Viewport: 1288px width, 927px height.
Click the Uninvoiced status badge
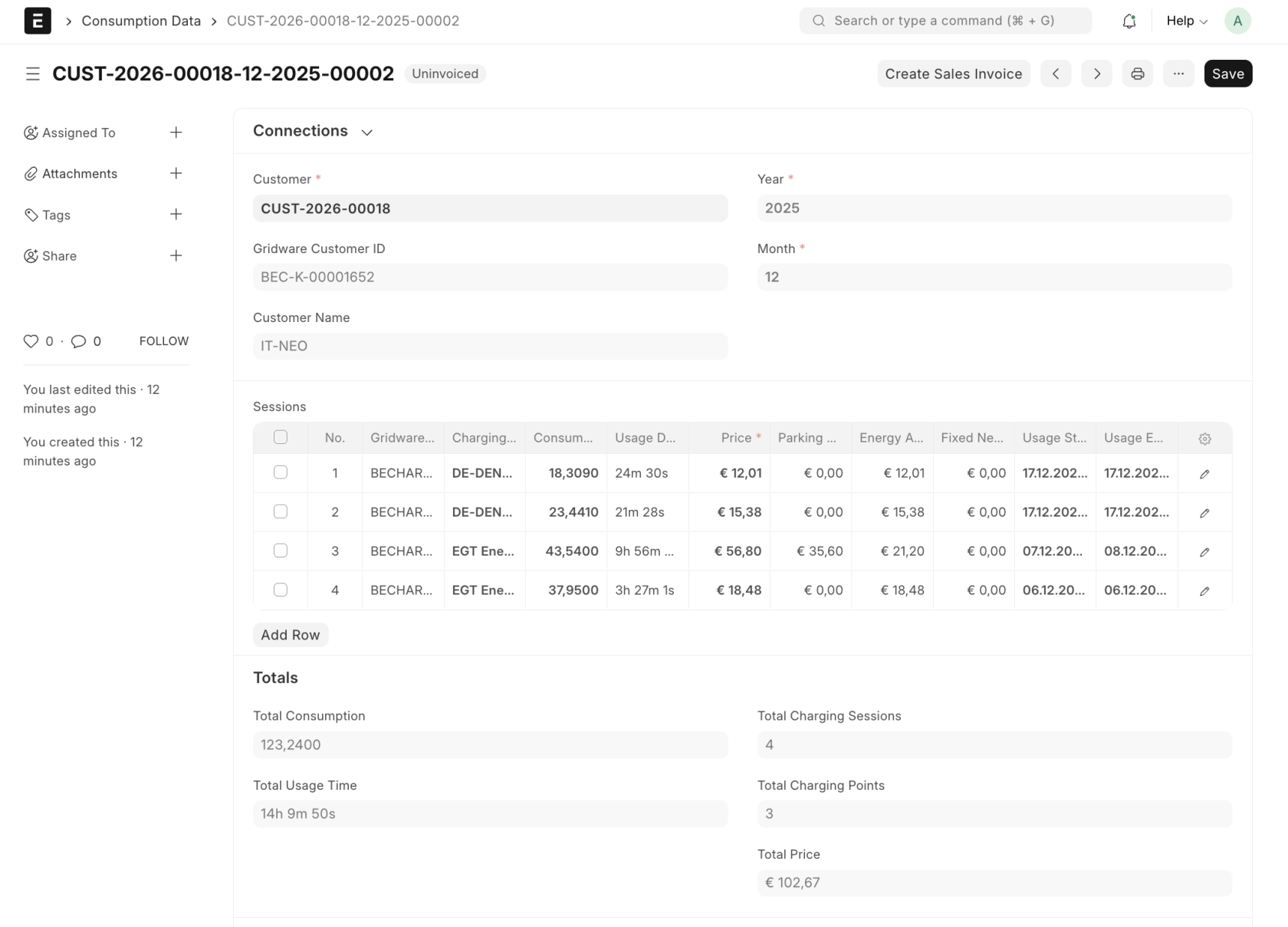tap(445, 74)
